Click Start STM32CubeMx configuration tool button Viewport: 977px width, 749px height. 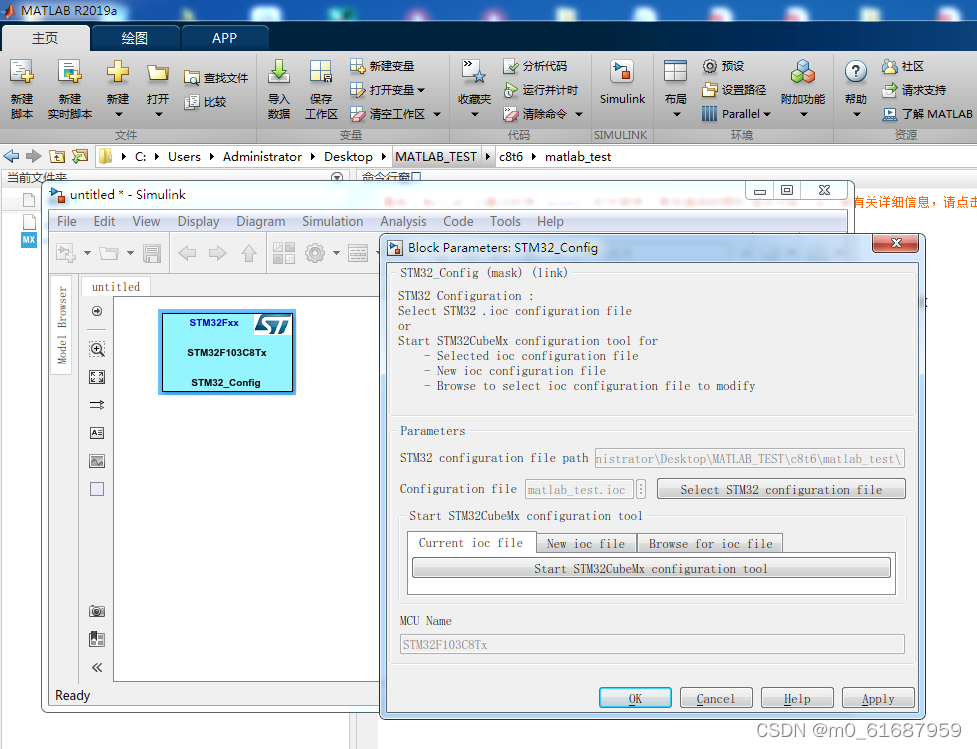[651, 568]
